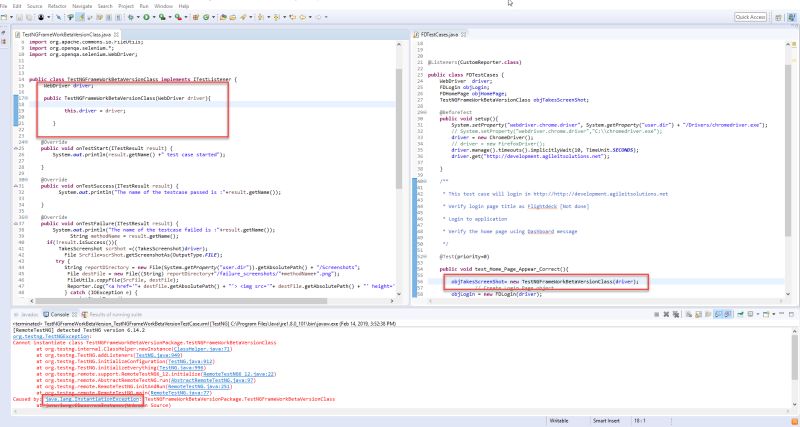This screenshot has height=427, width=800.
Task: Click the Pin Console icon
Action: pos(740,314)
